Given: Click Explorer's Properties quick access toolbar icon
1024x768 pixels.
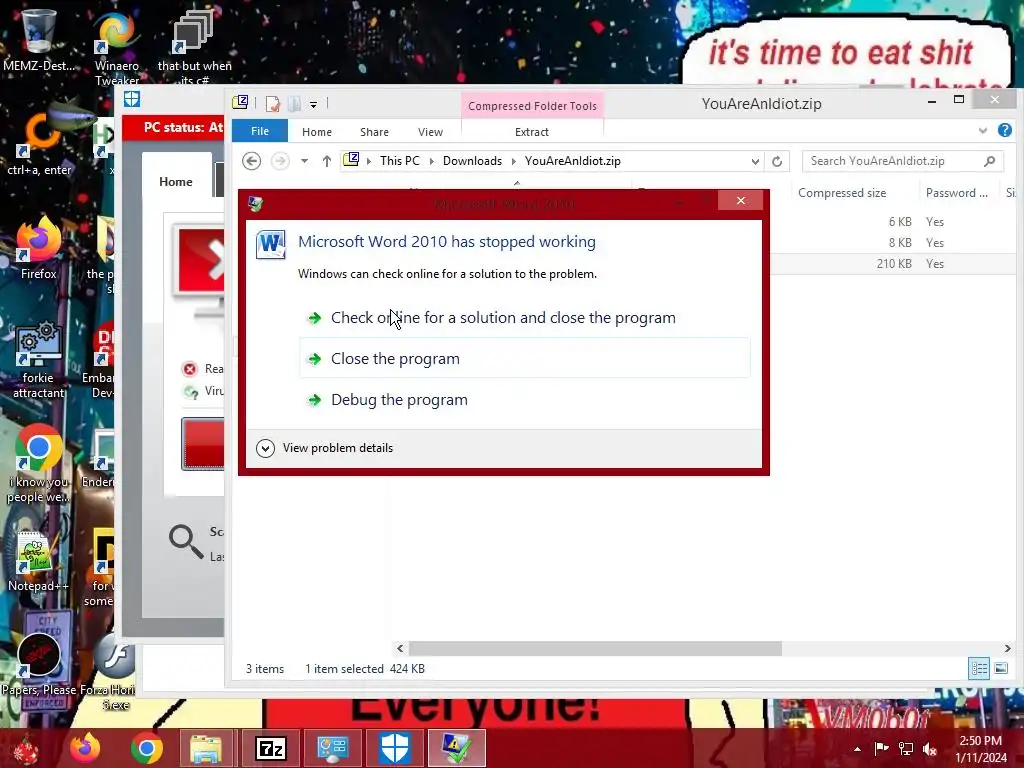Looking at the screenshot, I should click(x=272, y=103).
